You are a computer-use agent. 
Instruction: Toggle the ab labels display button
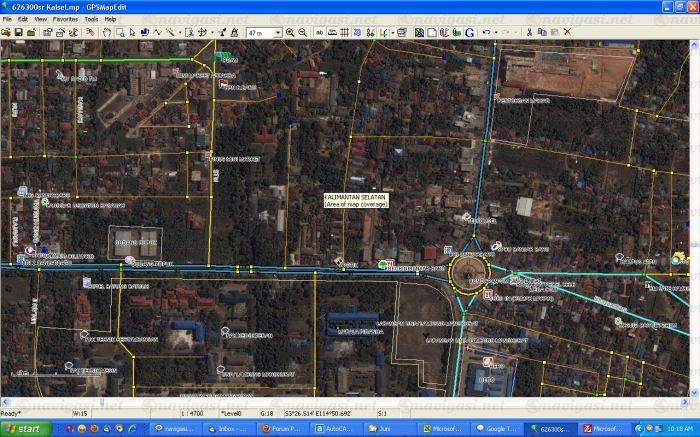point(320,32)
